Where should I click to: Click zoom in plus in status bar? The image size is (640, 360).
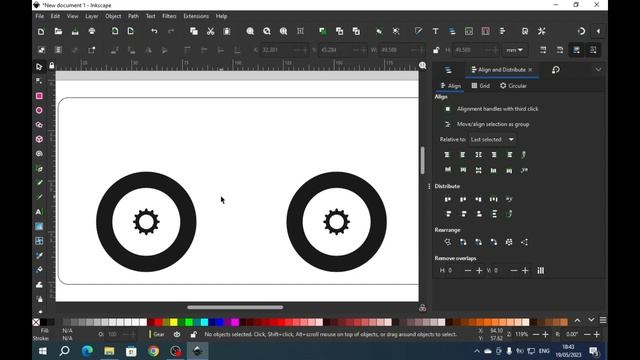[545, 334]
